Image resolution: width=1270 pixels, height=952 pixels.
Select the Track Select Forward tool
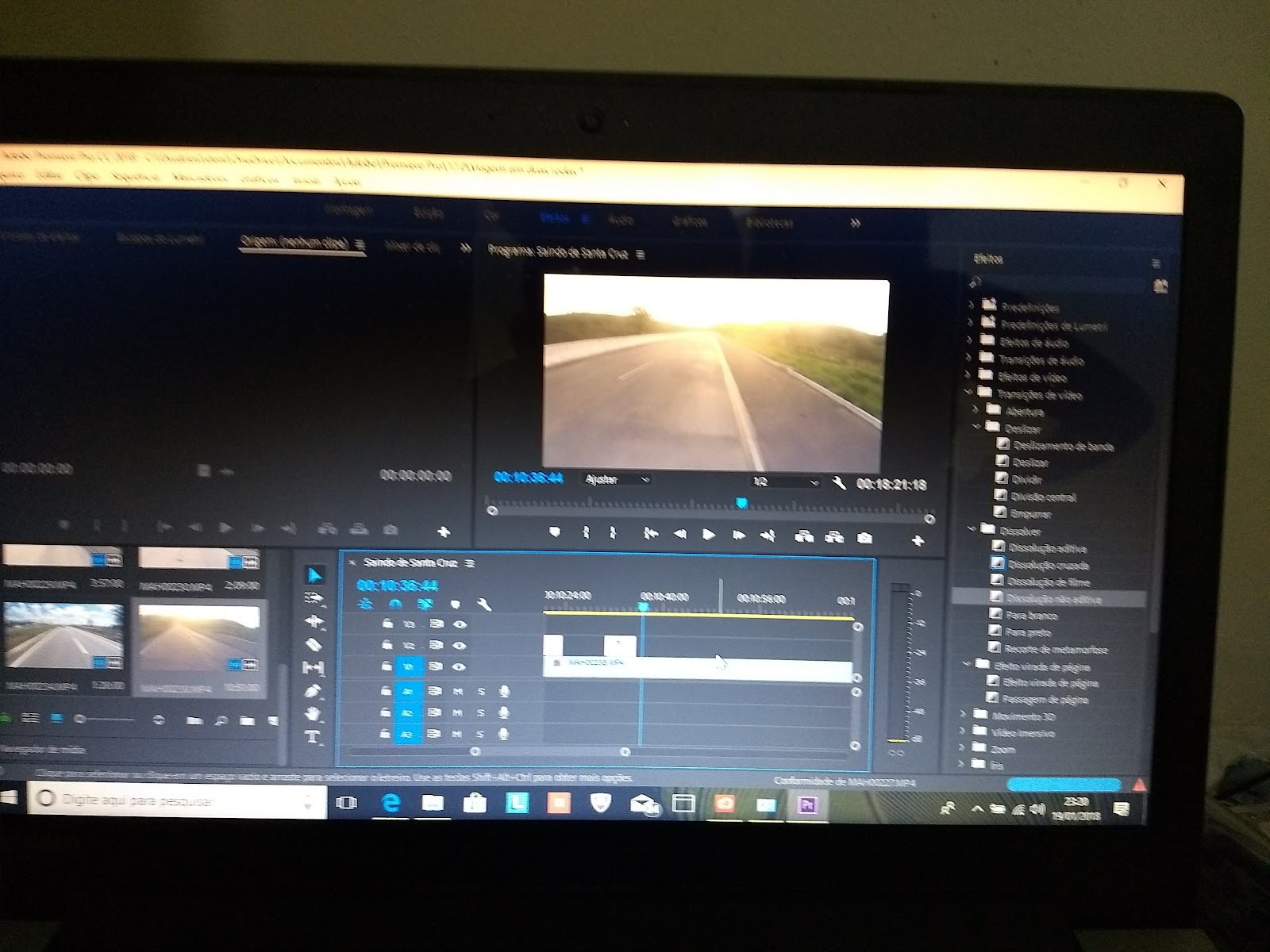click(314, 598)
